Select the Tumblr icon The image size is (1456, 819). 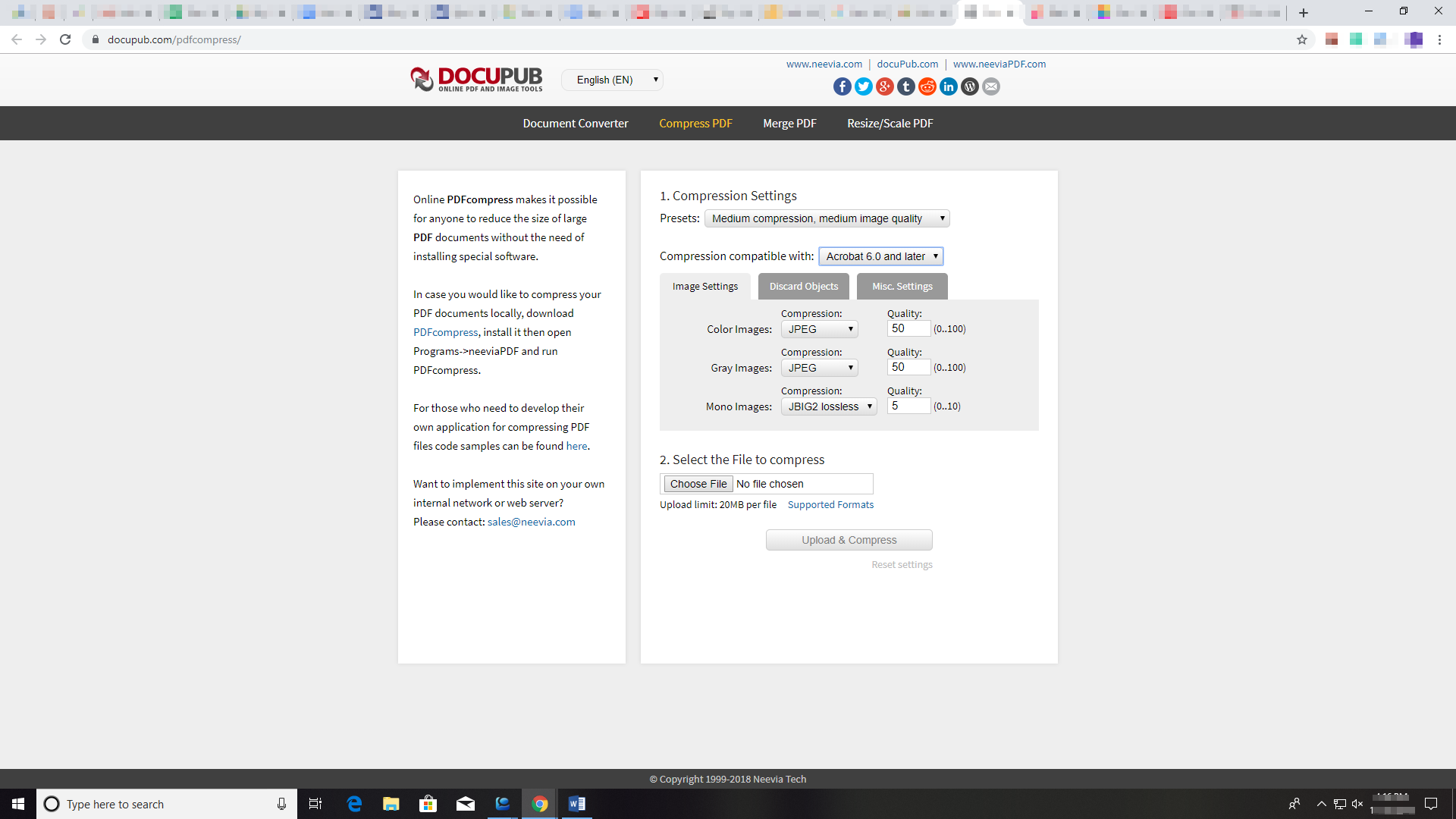pos(905,86)
